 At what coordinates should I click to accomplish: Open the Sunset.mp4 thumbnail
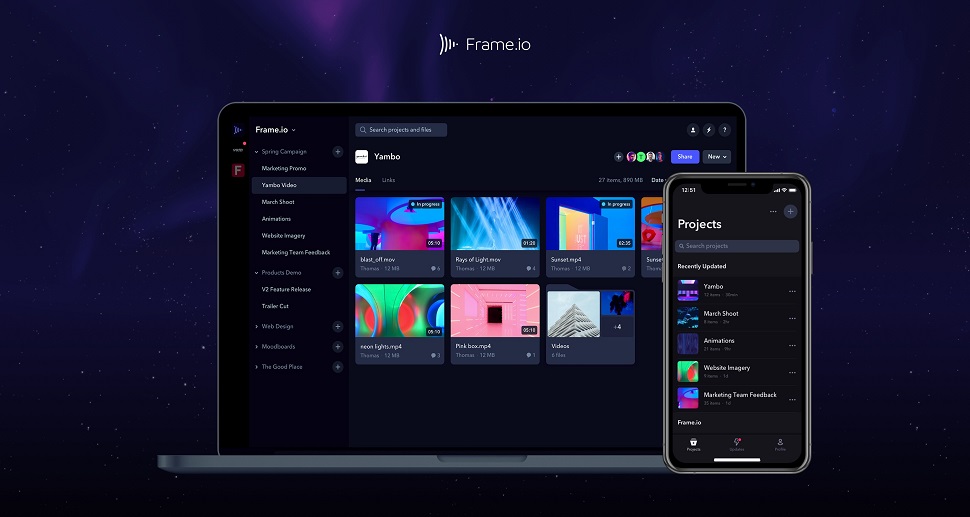pyautogui.click(x=590, y=223)
